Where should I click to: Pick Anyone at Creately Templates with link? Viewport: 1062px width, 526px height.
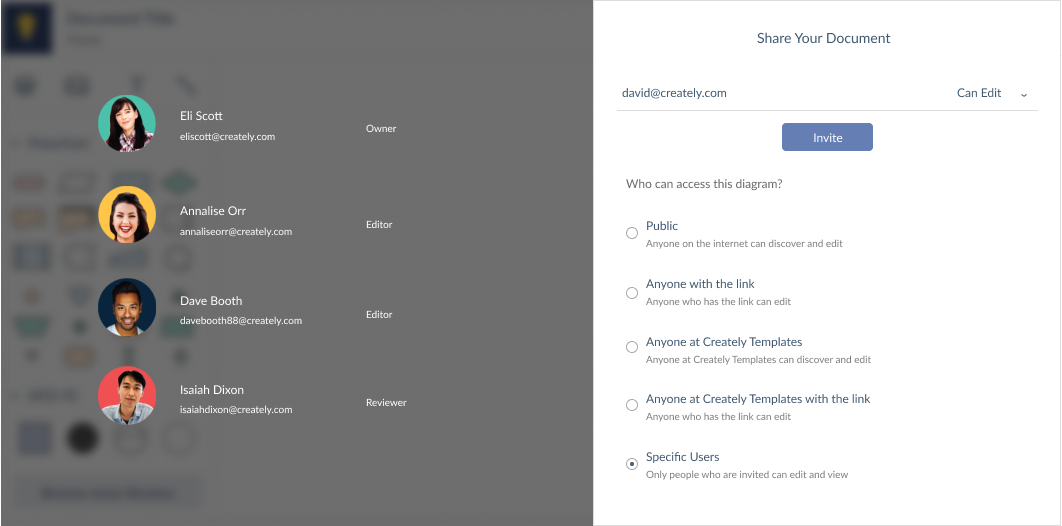(632, 405)
